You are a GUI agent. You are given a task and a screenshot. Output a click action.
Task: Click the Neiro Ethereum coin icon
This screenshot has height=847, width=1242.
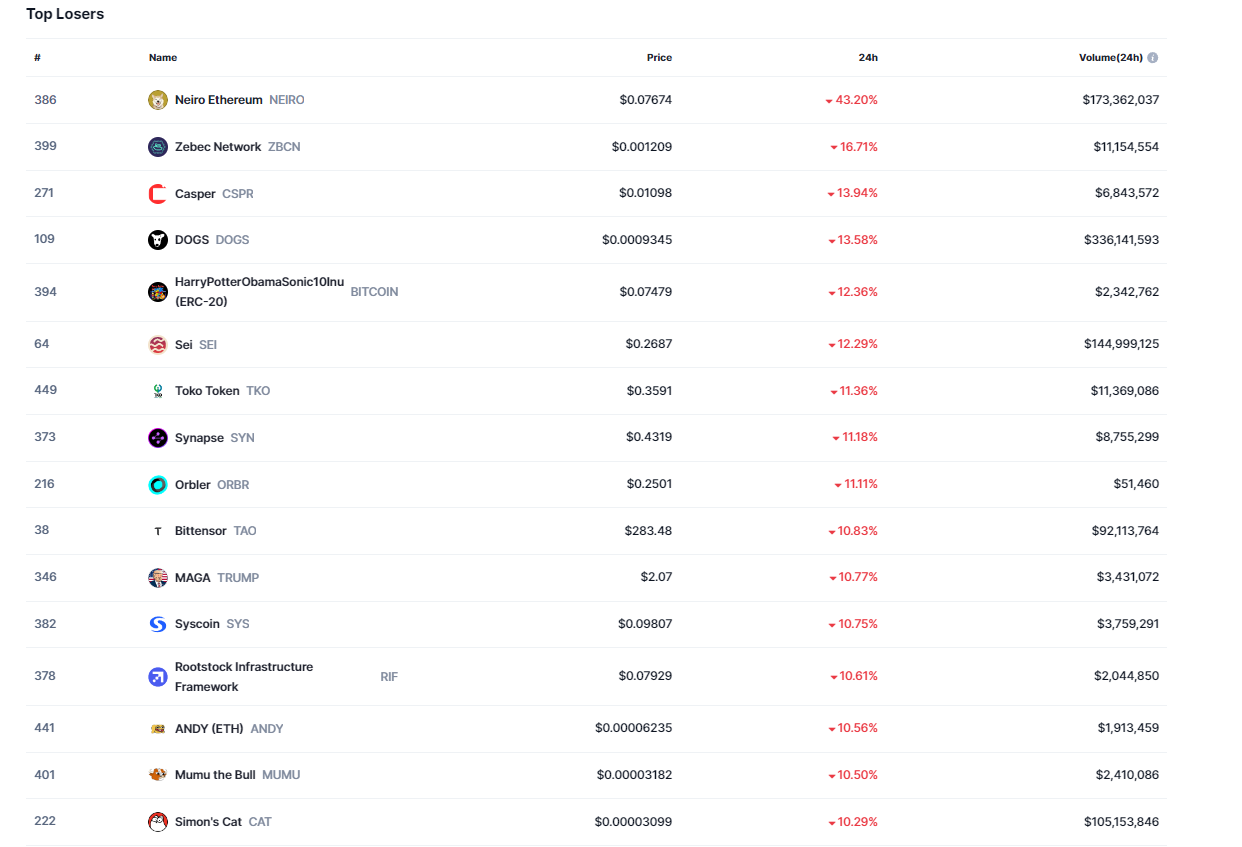click(x=157, y=100)
